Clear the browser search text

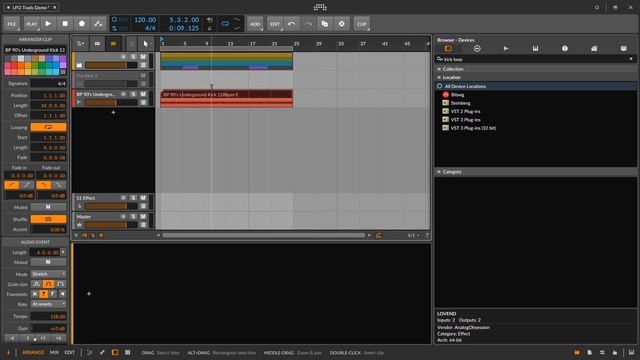pos(631,59)
